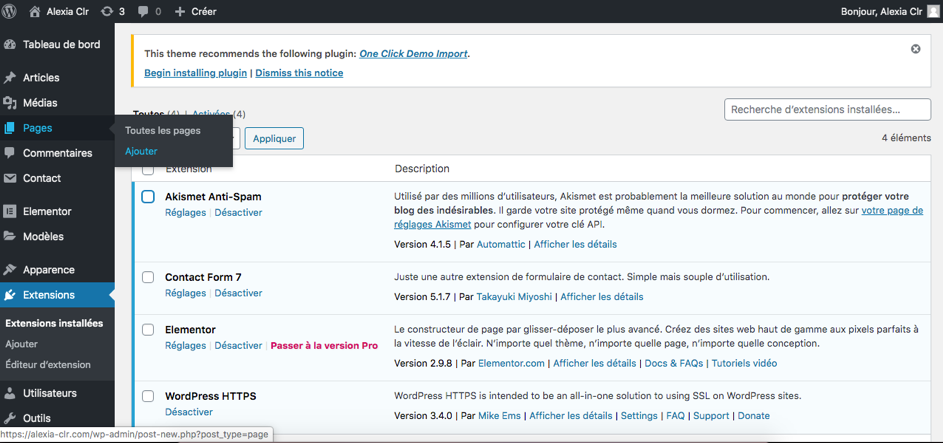
Task: Open Tutoriels vidéo link
Action: click(745, 364)
